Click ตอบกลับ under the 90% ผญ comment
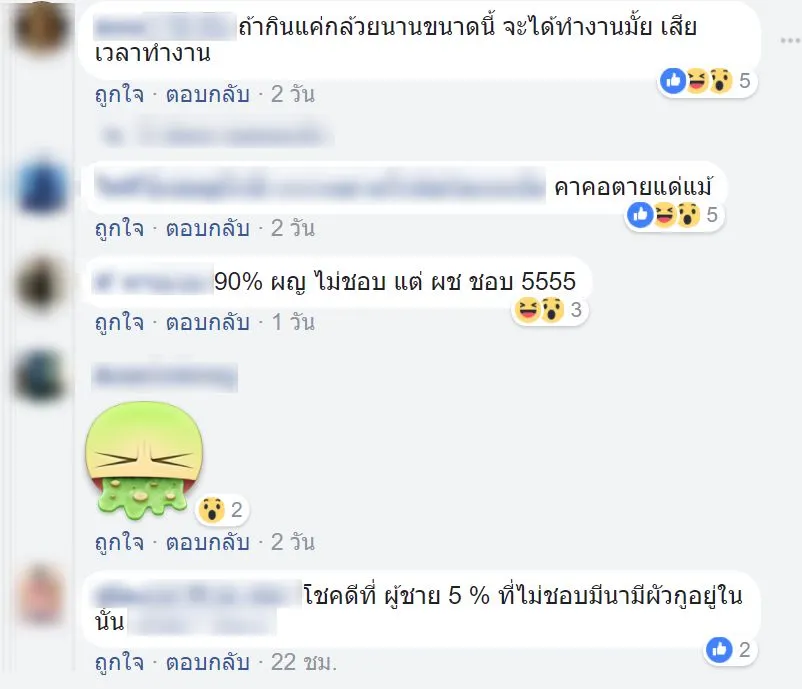This screenshot has width=802, height=689. [208, 322]
